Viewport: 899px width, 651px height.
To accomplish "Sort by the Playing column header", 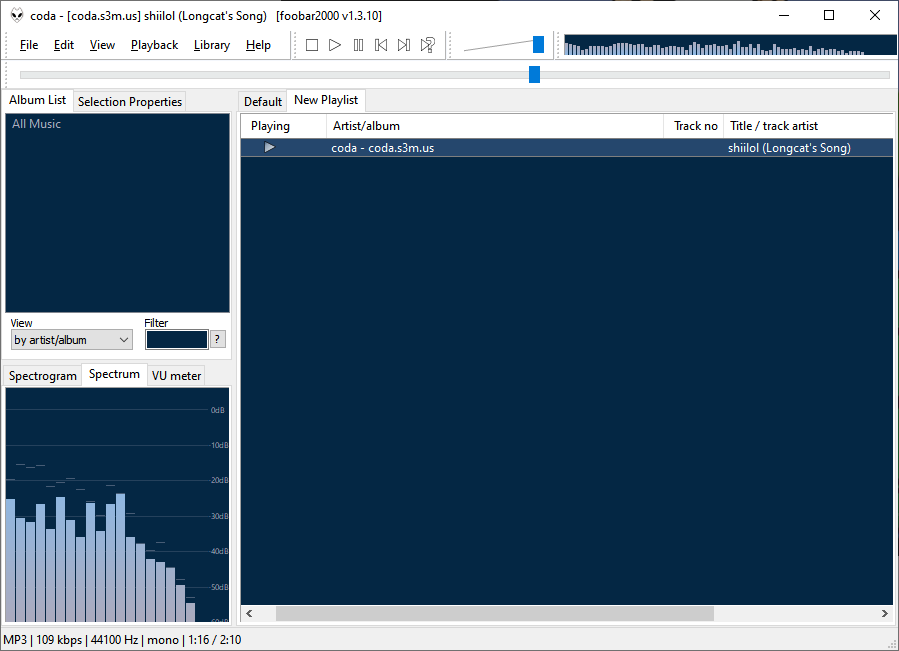I will (x=283, y=126).
